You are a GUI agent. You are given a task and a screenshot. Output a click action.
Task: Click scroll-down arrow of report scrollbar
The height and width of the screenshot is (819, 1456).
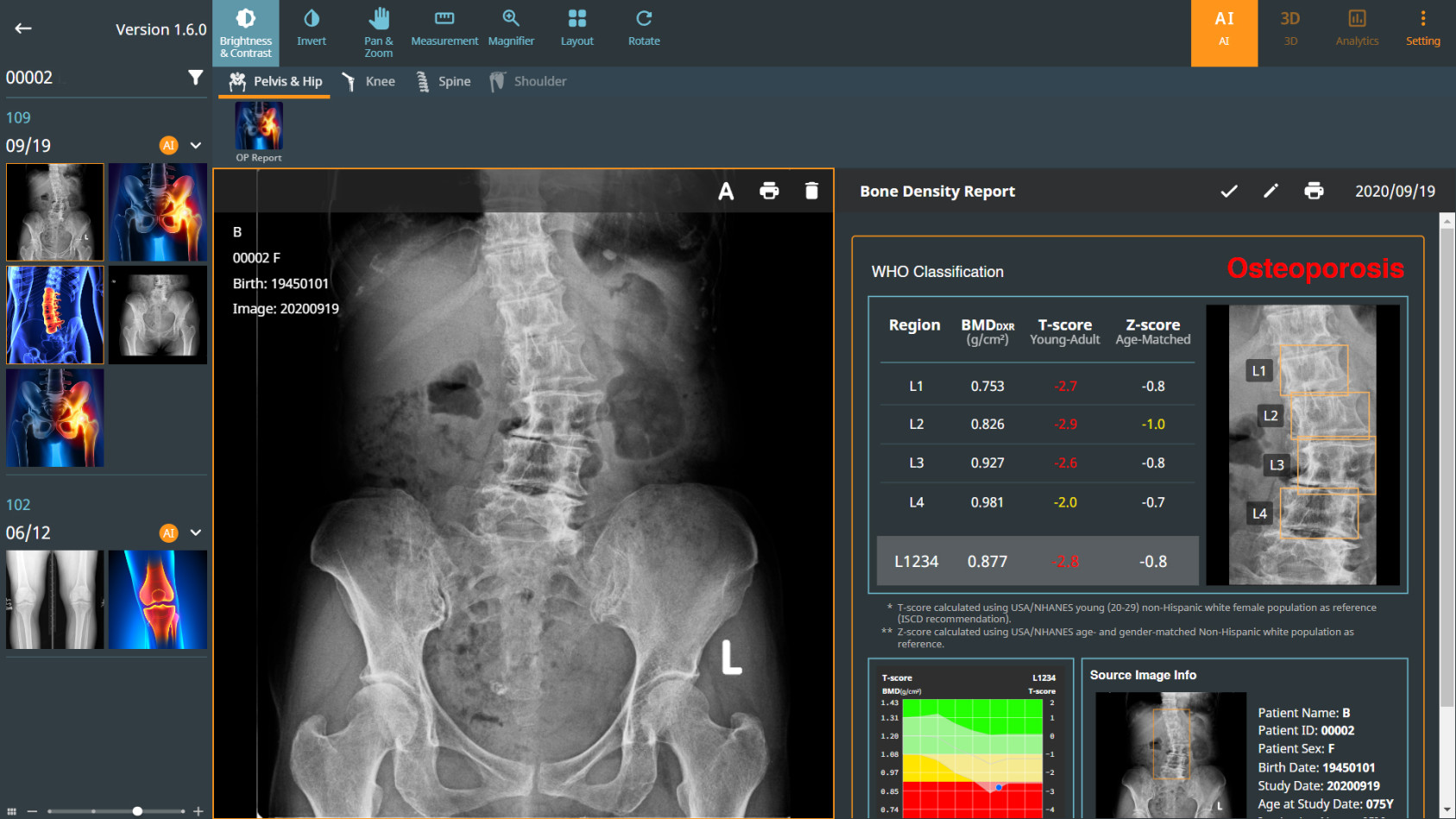coord(1447,811)
